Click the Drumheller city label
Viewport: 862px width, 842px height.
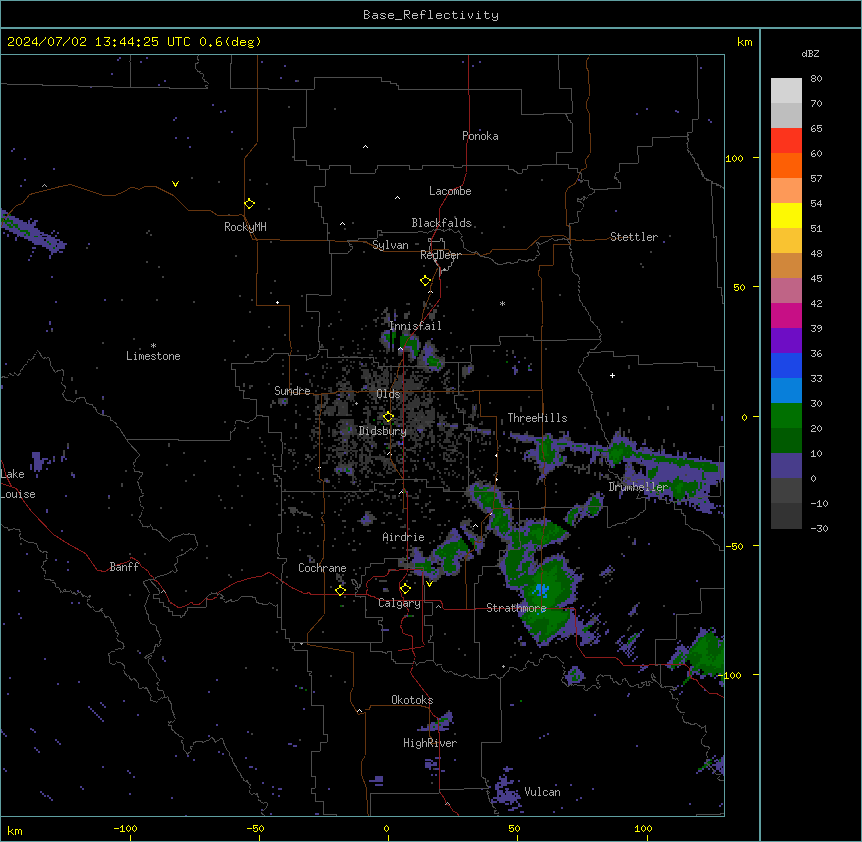pos(638,487)
